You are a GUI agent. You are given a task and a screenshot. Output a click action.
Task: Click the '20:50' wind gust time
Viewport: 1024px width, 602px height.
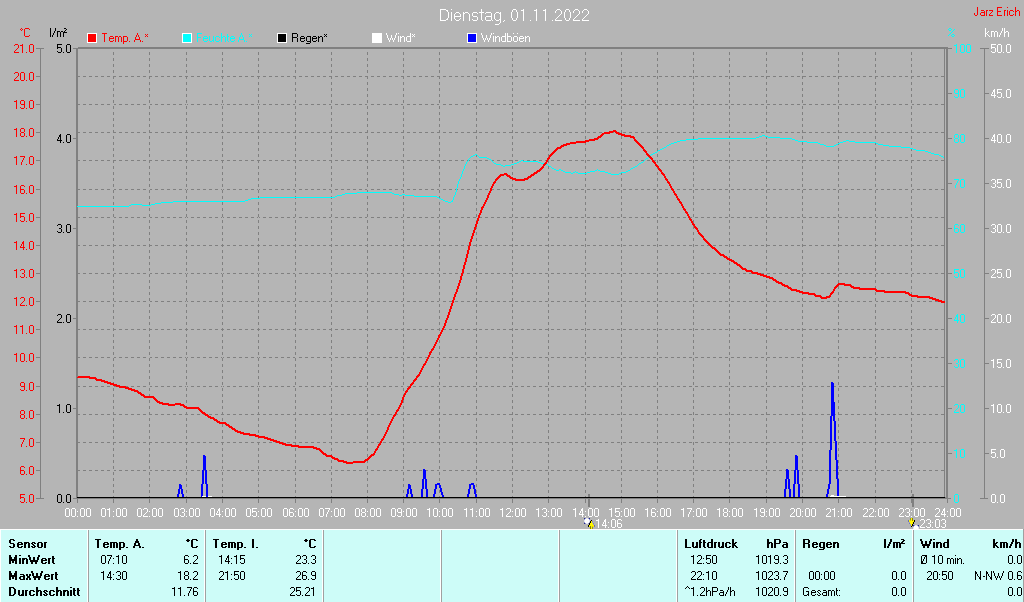(x=940, y=577)
